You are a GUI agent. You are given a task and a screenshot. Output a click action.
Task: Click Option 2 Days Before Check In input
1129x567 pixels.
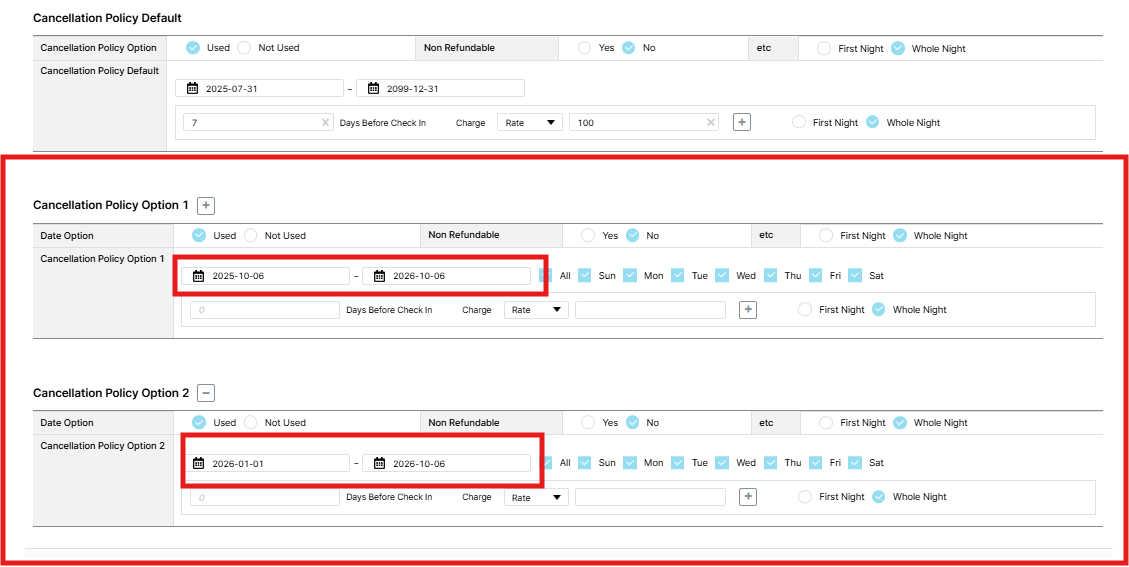click(x=264, y=497)
